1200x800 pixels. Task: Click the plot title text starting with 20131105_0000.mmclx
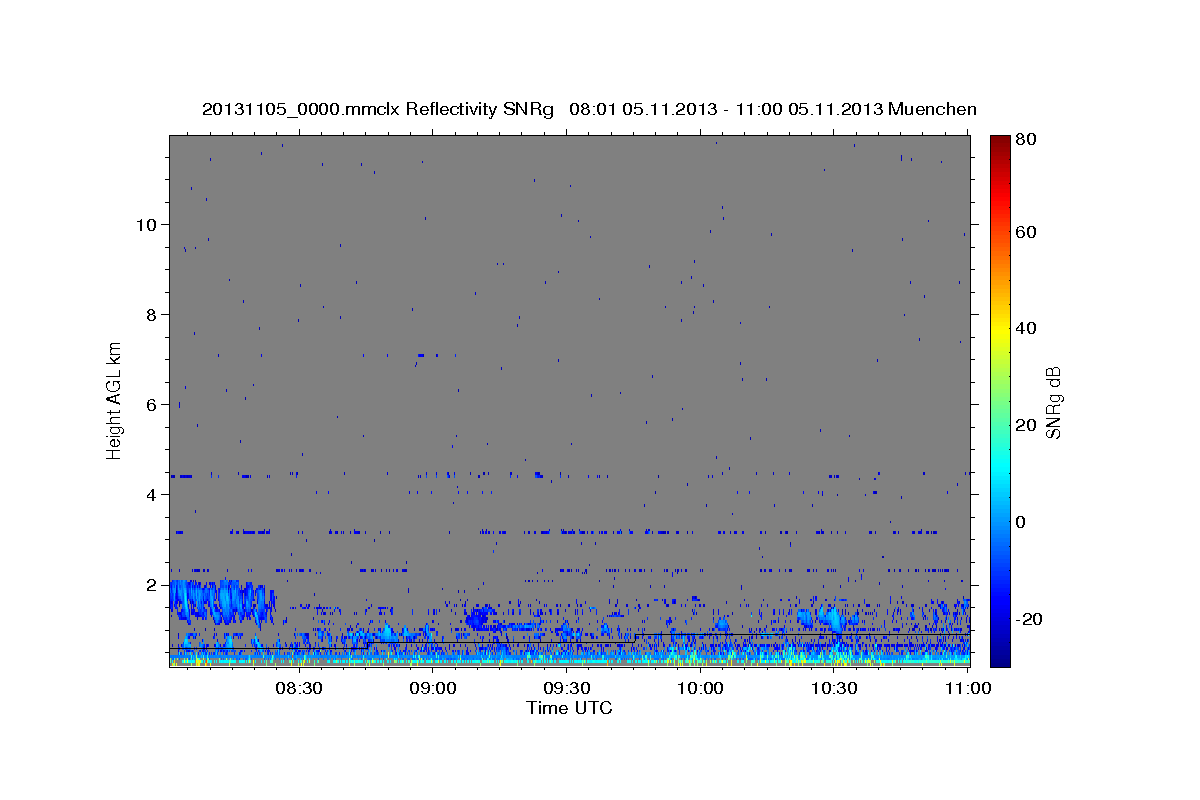589,109
